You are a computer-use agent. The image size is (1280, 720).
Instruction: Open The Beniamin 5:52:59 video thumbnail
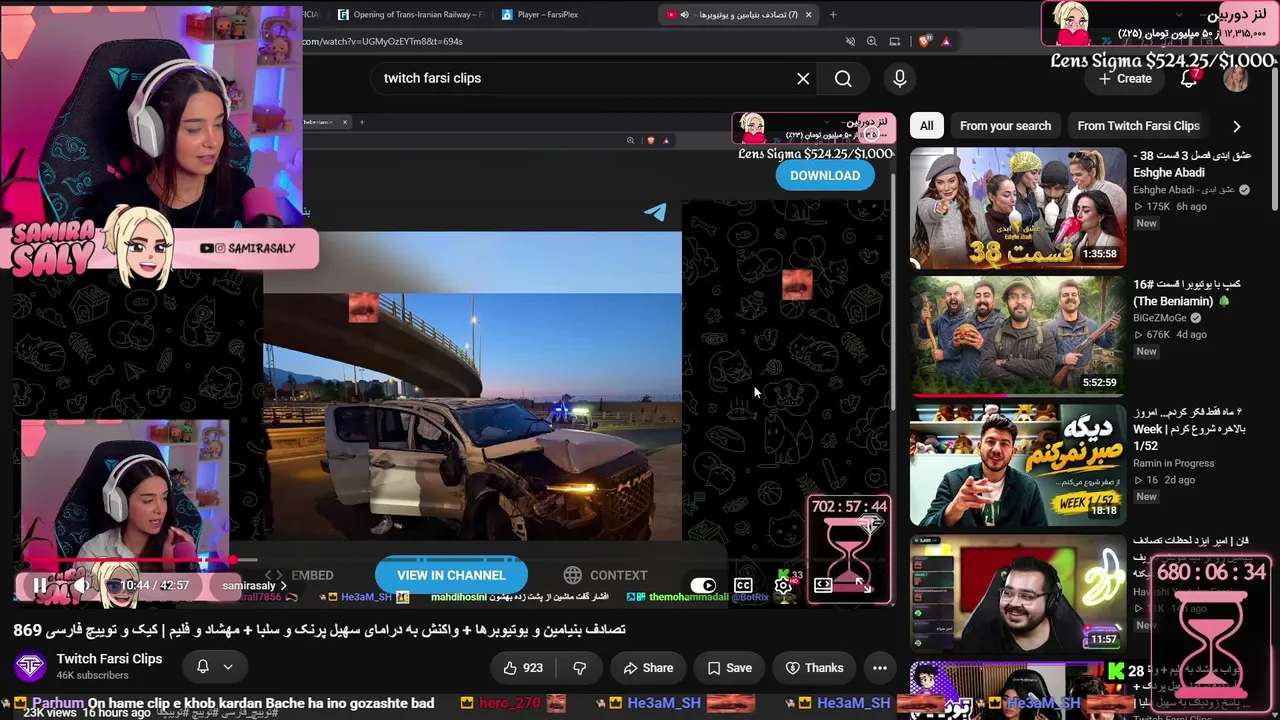point(1017,336)
